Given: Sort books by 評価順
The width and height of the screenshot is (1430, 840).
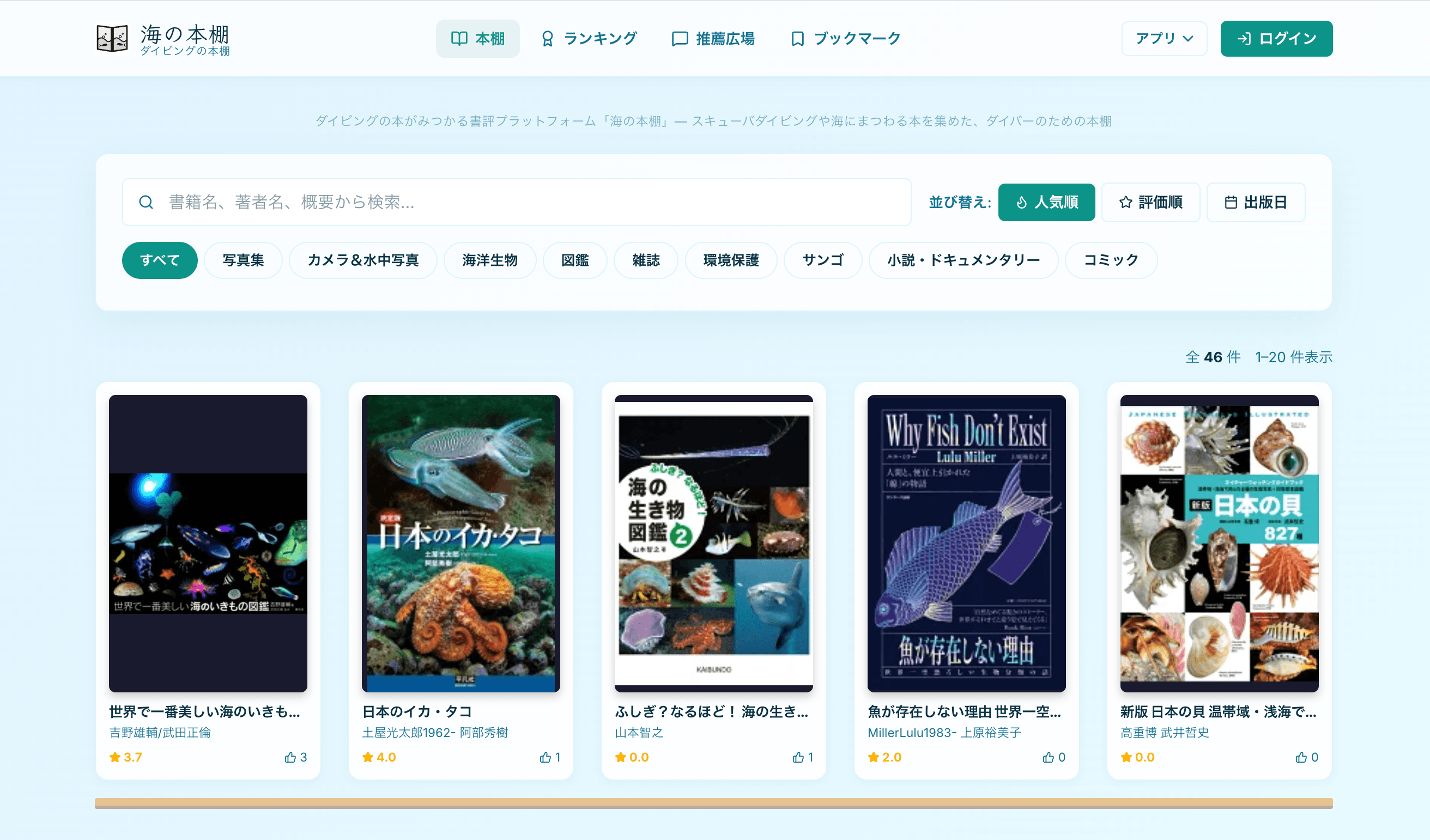Looking at the screenshot, I should tap(1150, 202).
